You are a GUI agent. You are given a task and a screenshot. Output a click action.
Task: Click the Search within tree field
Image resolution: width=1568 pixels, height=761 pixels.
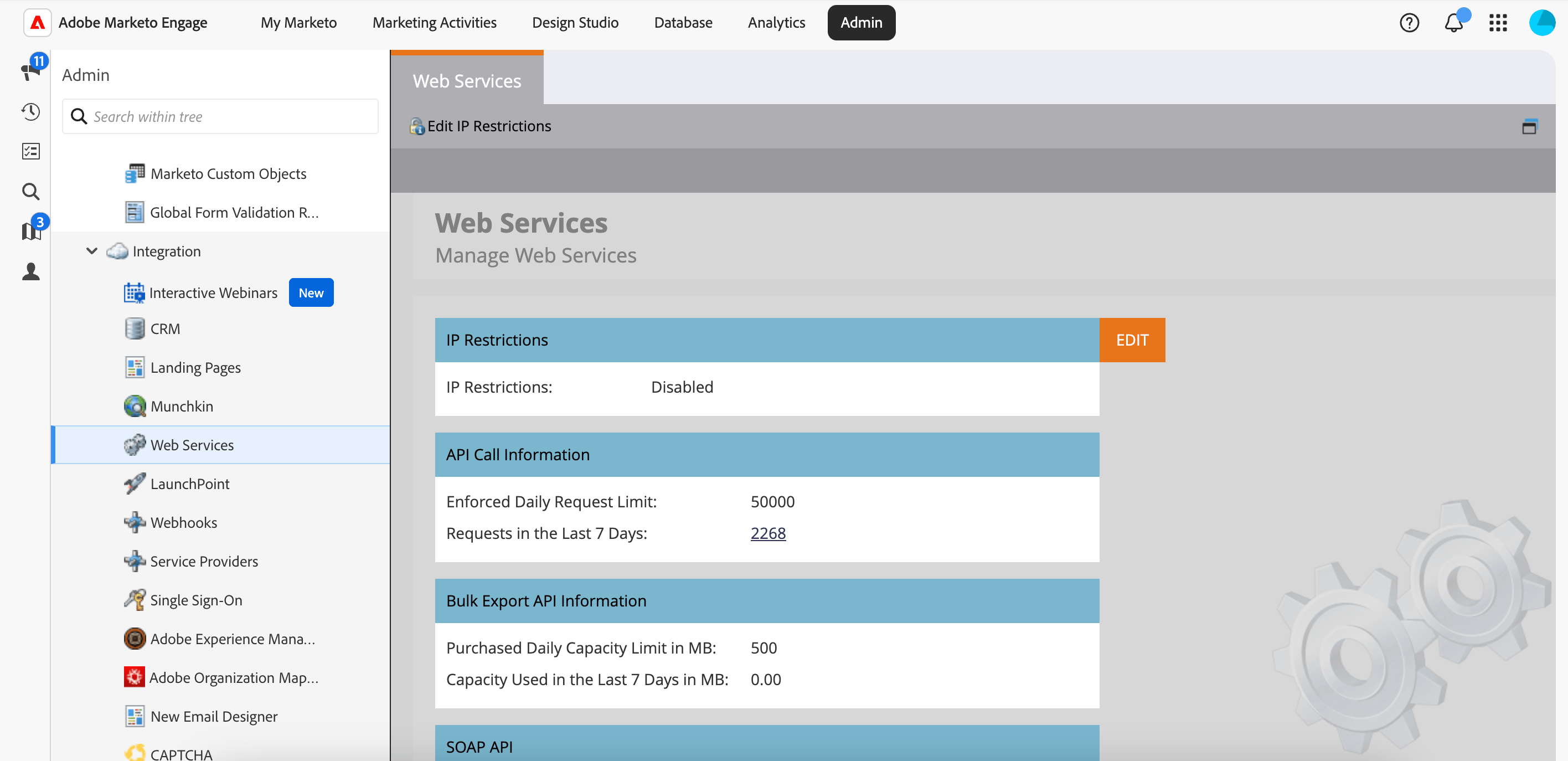pos(220,116)
